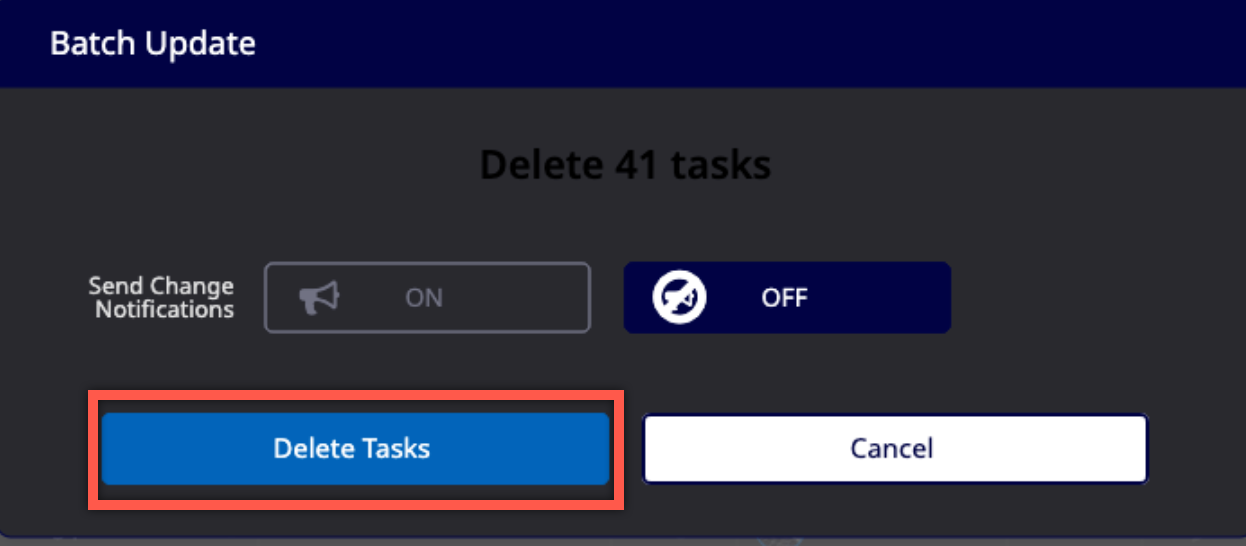This screenshot has height=546, width=1246.
Task: Click the word "Batch" in the dialog title
Action: point(85,44)
